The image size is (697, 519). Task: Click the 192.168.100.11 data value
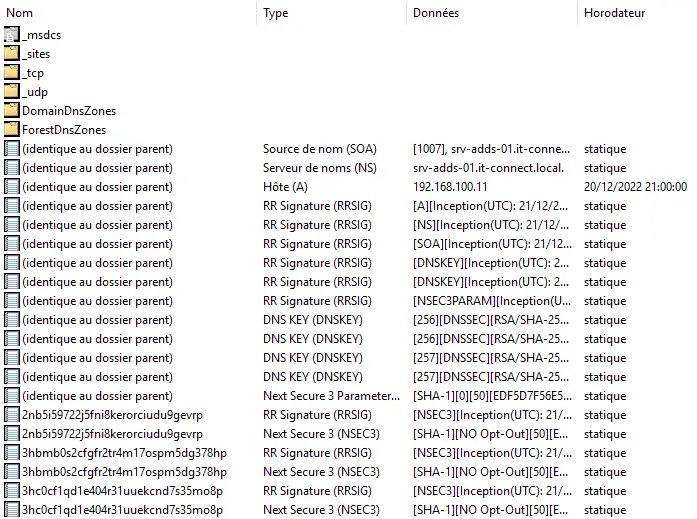(x=450, y=187)
